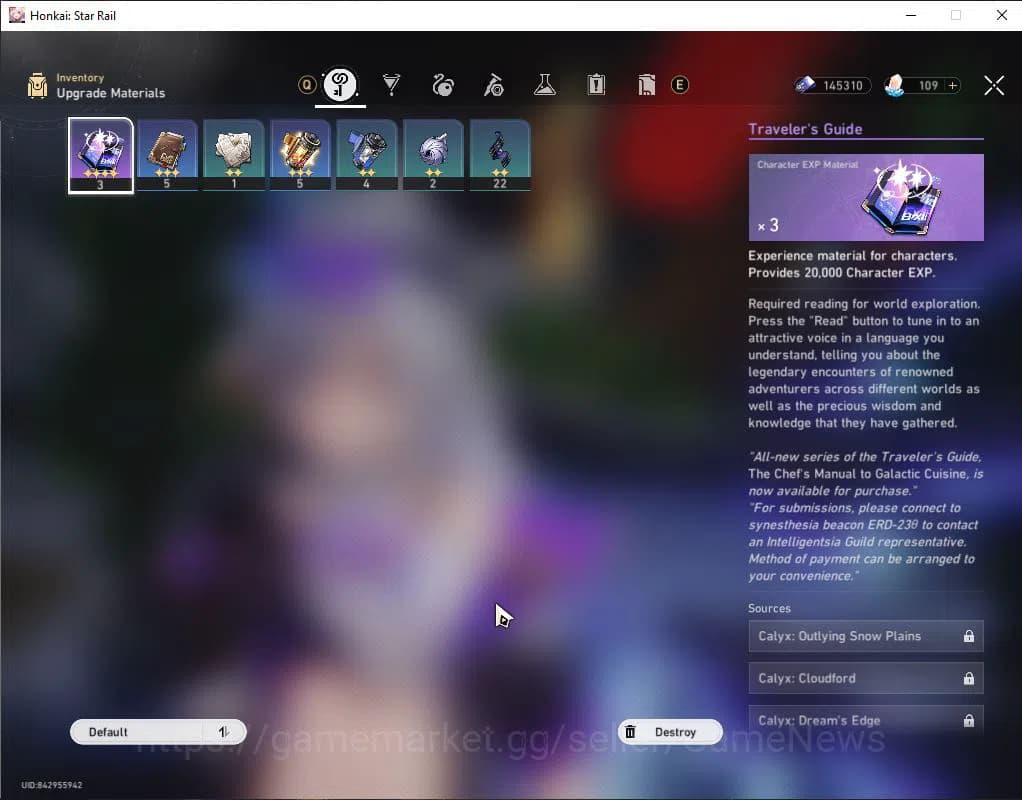Open the Consumables flask icon
Screen dimensions: 1022x800
point(544,85)
